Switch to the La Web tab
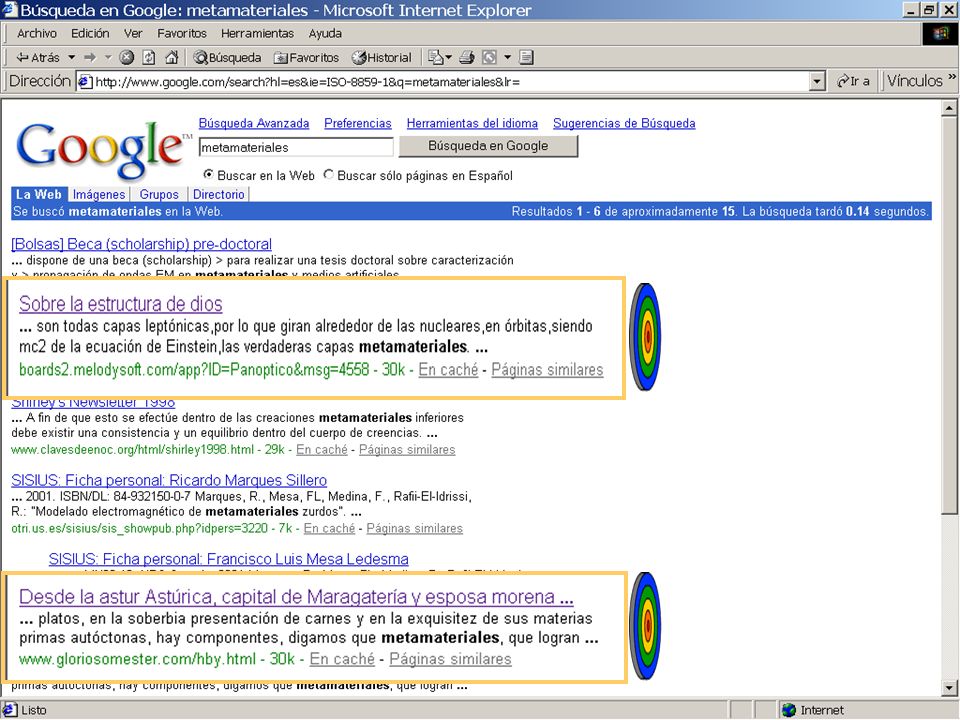Screen dimensions: 960x720 [39, 194]
